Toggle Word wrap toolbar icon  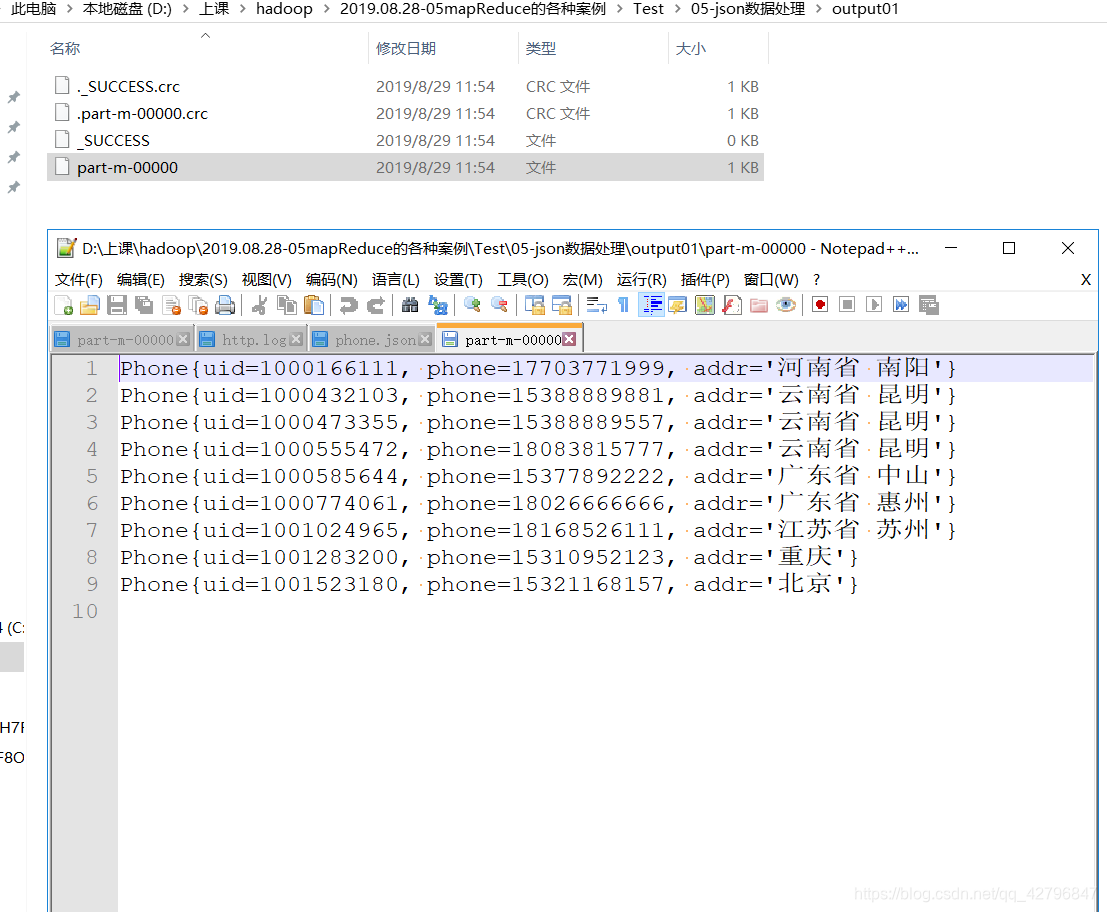click(x=597, y=306)
